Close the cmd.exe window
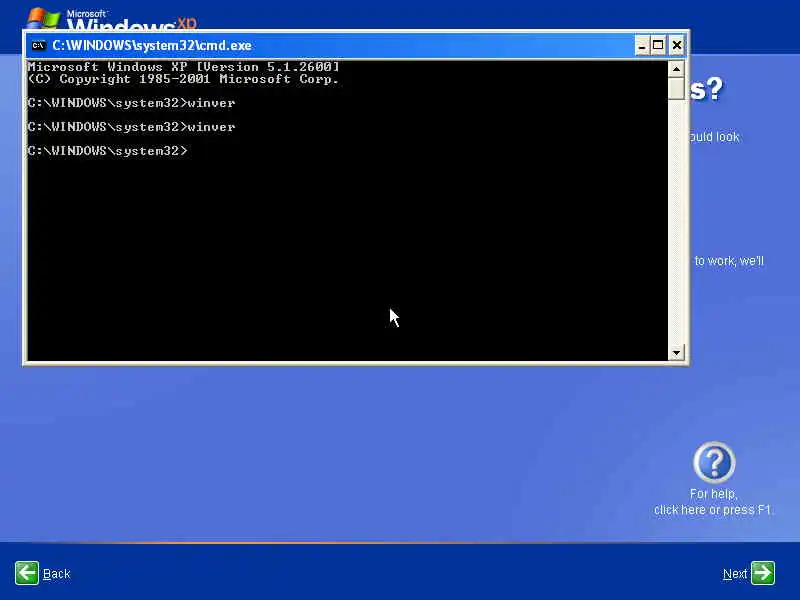Viewport: 800px width, 600px height. point(677,46)
